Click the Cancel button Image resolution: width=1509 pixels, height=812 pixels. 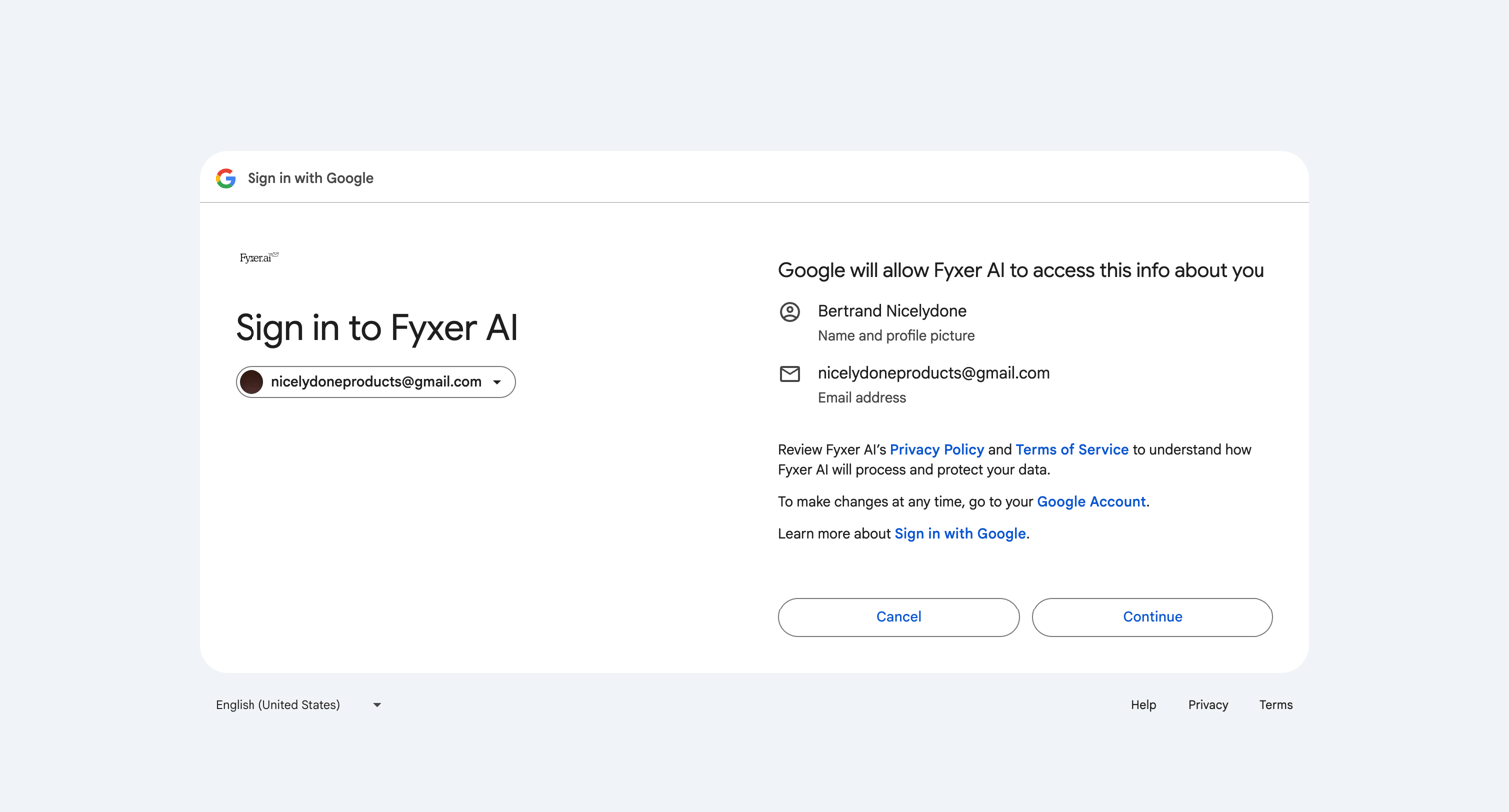pyautogui.click(x=899, y=617)
